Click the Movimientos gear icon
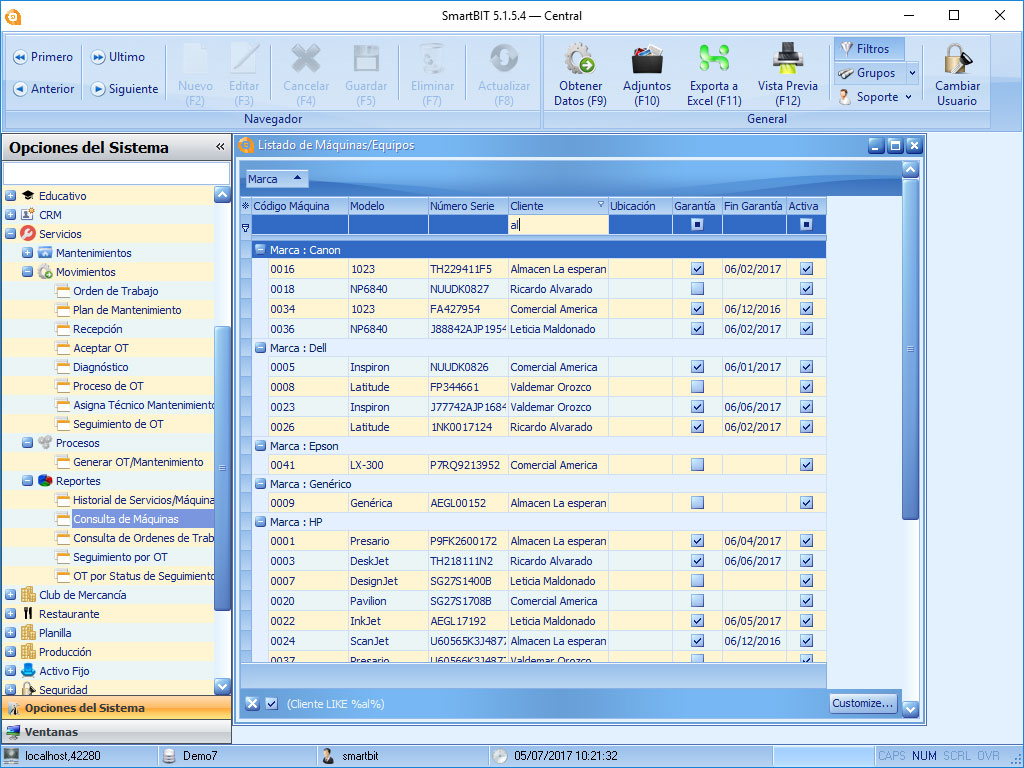The image size is (1024, 768). (44, 272)
